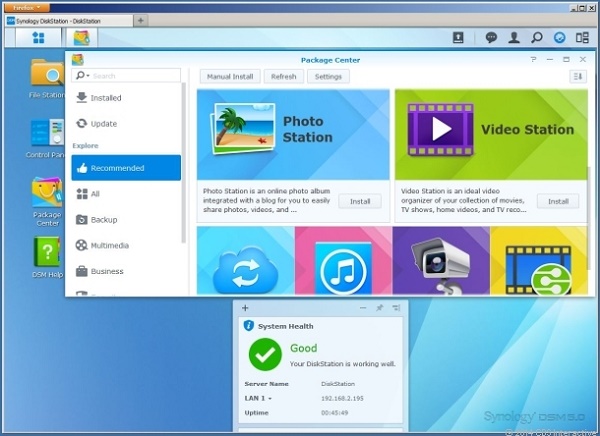Image resolution: width=600 pixels, height=436 pixels.
Task: Click the Explore section label
Action: pos(85,146)
